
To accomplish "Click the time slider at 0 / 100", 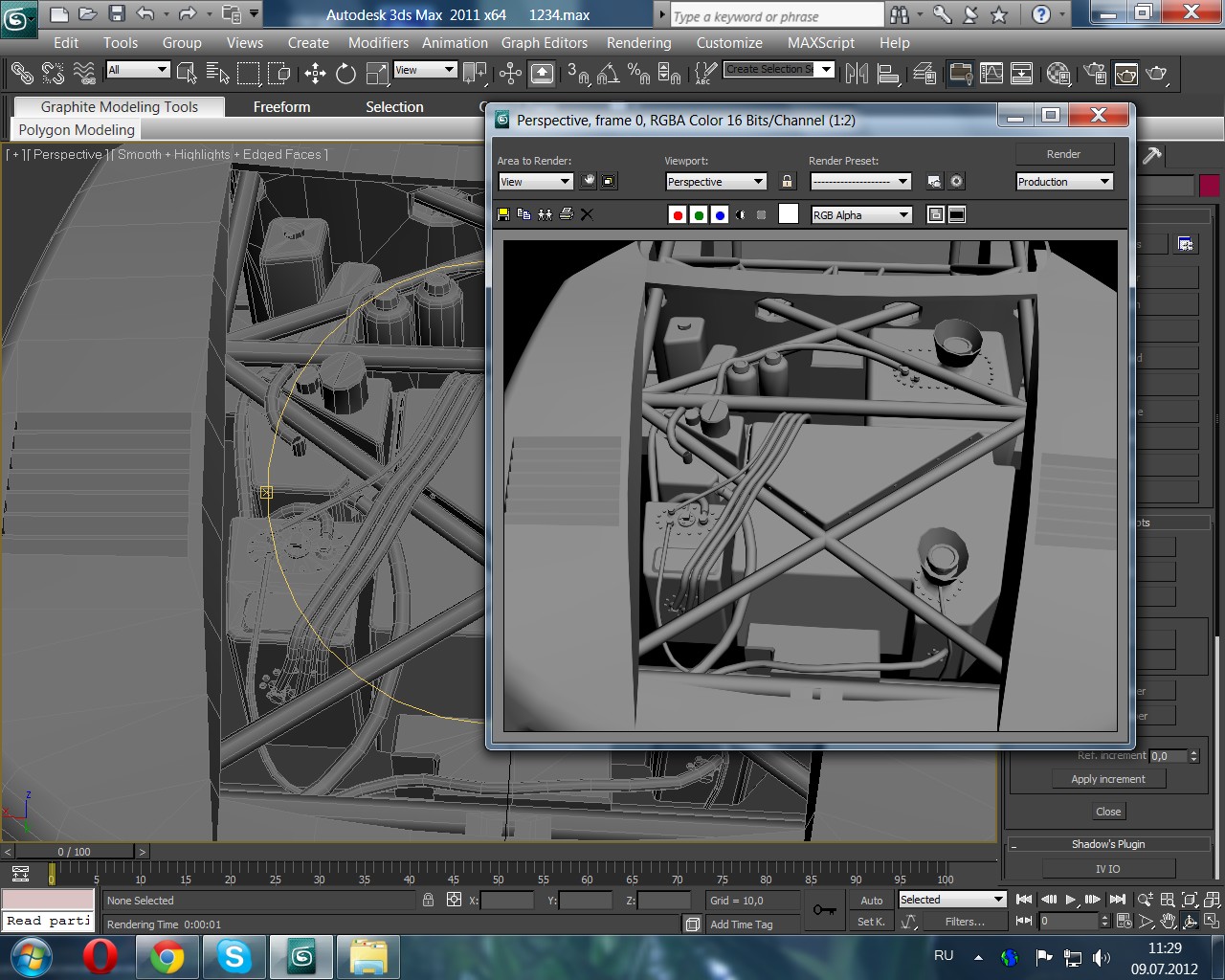I will pyautogui.click(x=75, y=851).
